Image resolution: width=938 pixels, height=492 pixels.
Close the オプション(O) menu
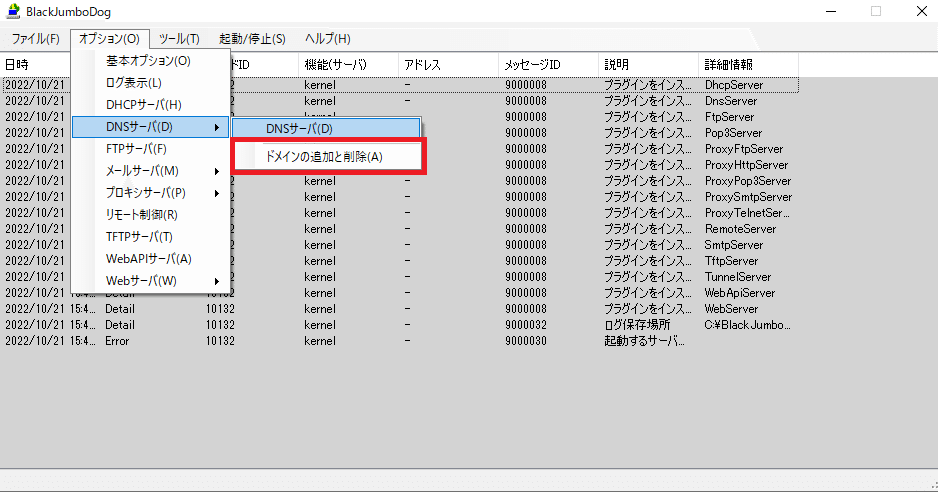(109, 39)
